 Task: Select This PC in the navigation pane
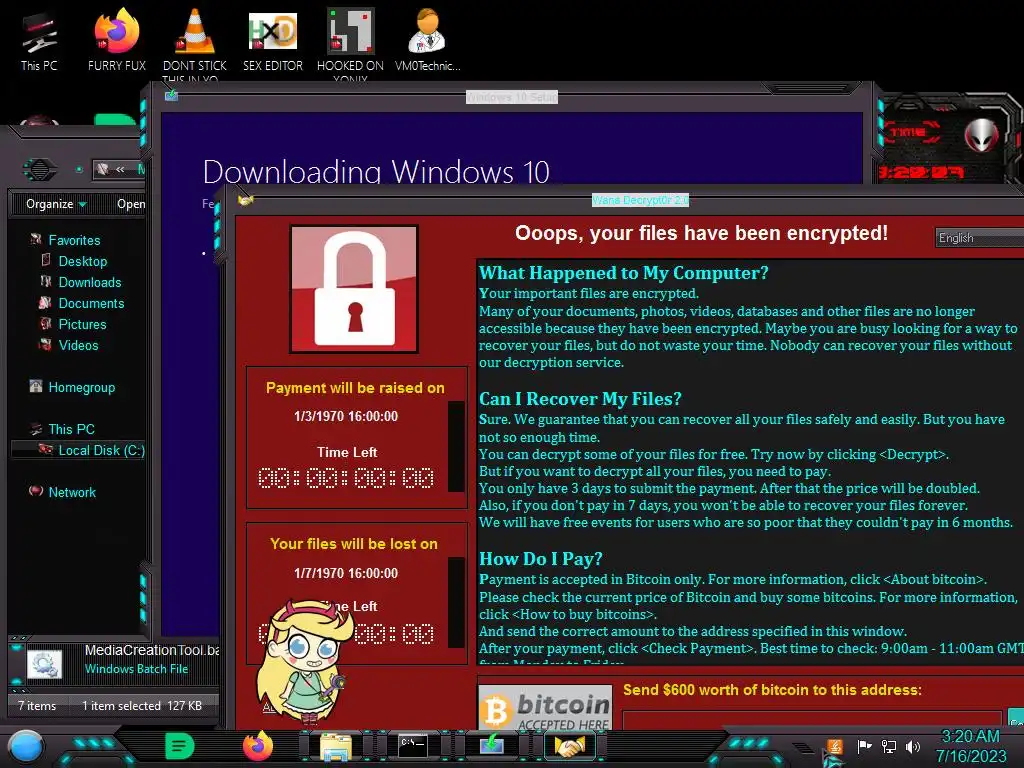point(71,429)
